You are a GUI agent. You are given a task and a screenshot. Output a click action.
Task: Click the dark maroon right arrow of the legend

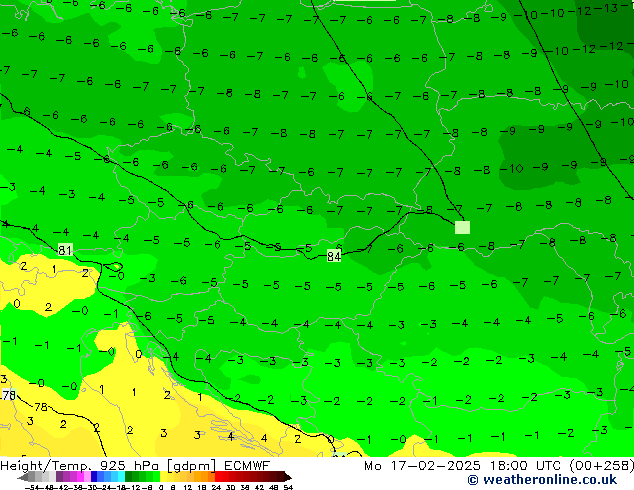click(x=288, y=477)
